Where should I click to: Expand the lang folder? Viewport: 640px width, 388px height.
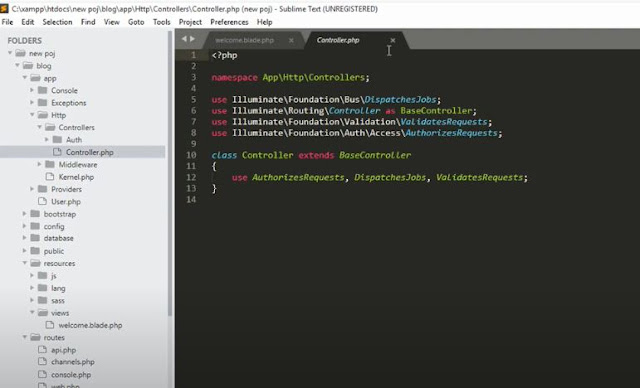click(x=32, y=288)
